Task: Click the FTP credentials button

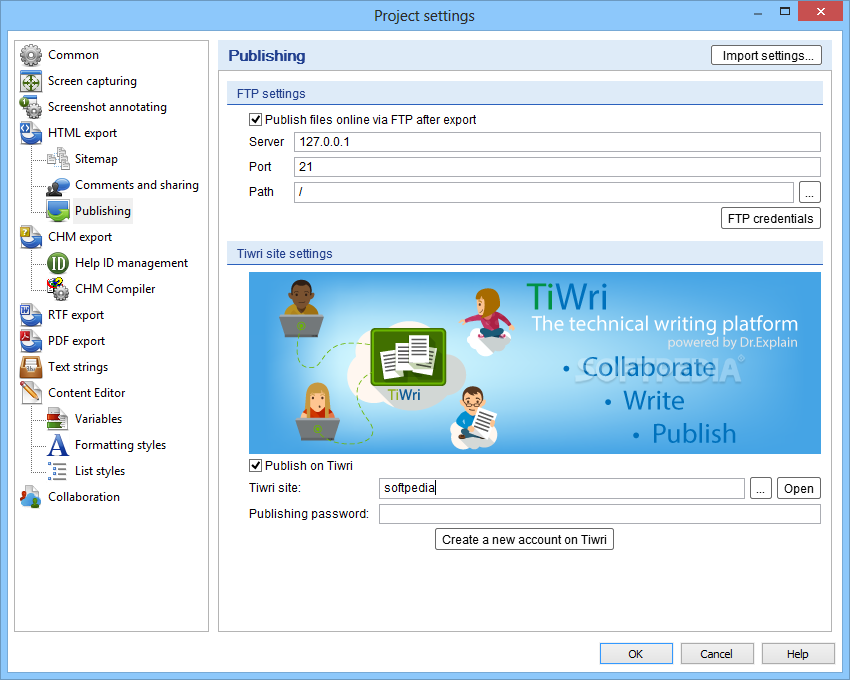Action: (770, 219)
